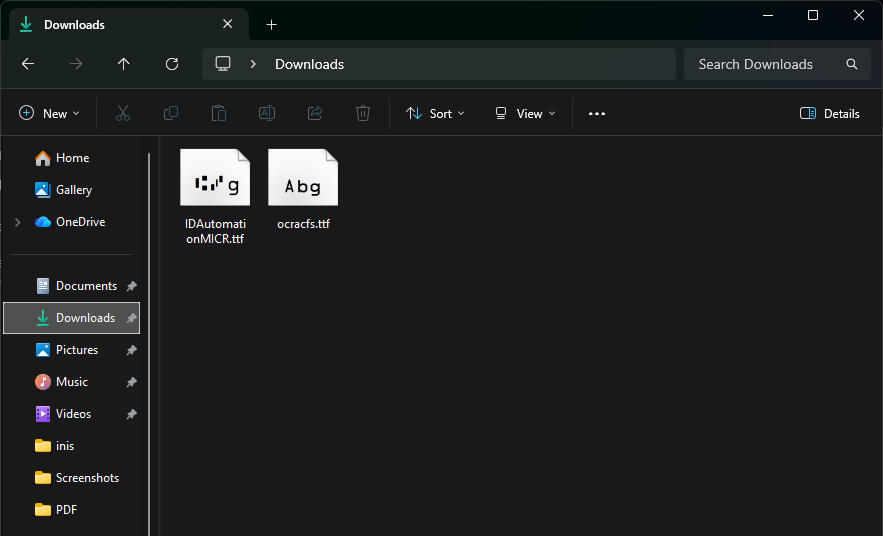Unpin Documents using its pin icon
Screen dimensions: 883x536
tap(131, 286)
